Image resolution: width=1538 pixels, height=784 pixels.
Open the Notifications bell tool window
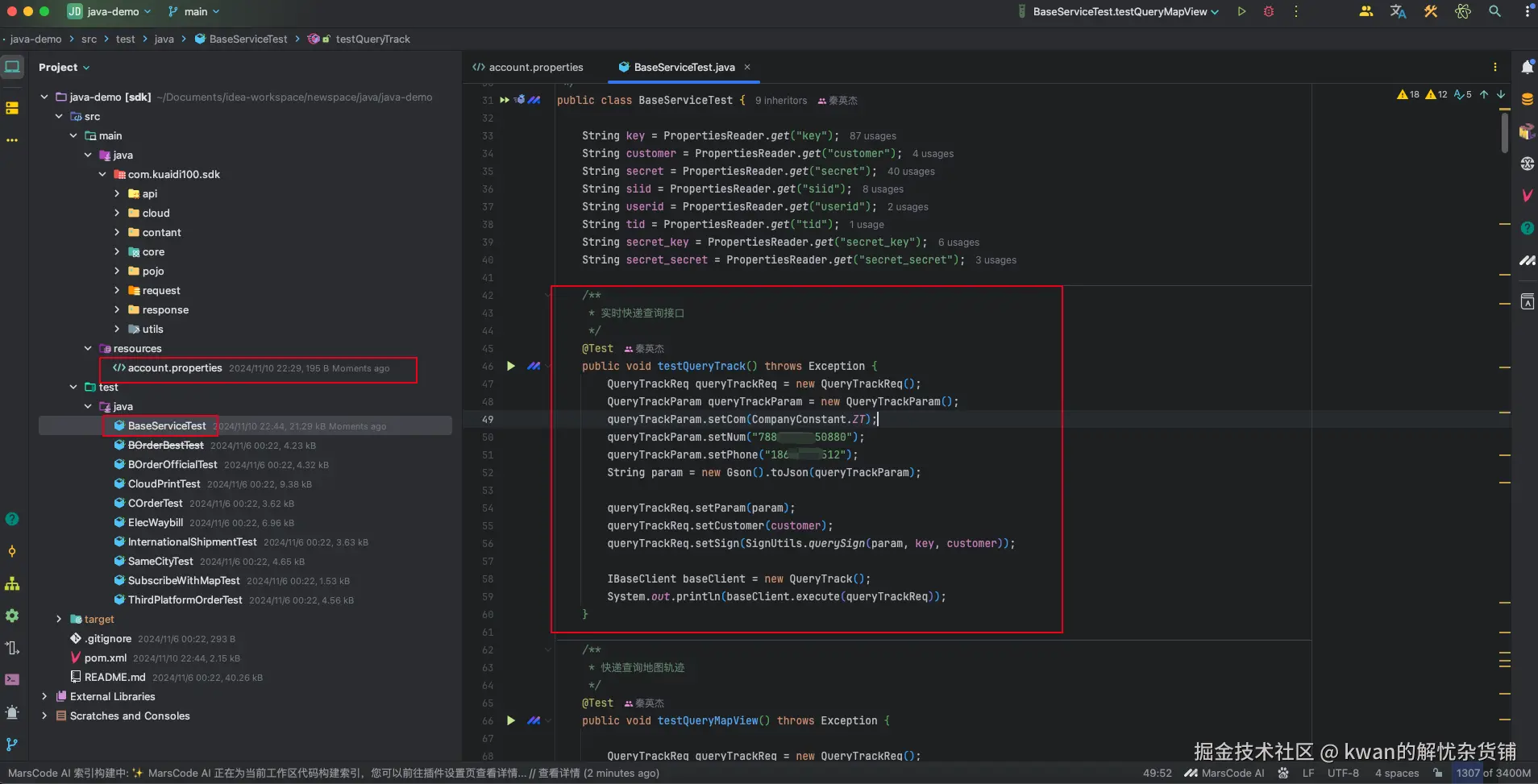coord(1527,67)
